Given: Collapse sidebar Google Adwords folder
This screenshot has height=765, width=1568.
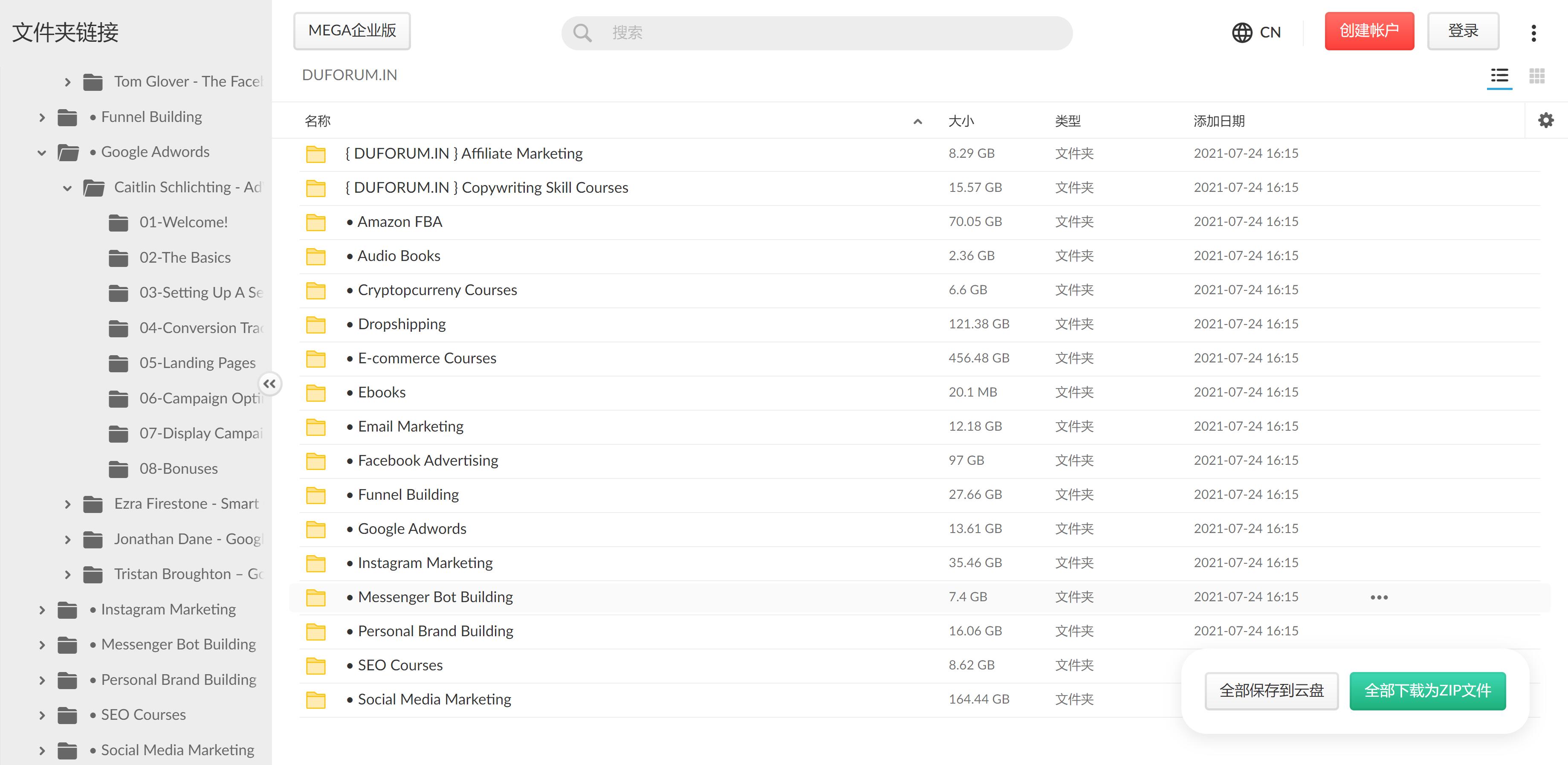Looking at the screenshot, I should pyautogui.click(x=42, y=152).
